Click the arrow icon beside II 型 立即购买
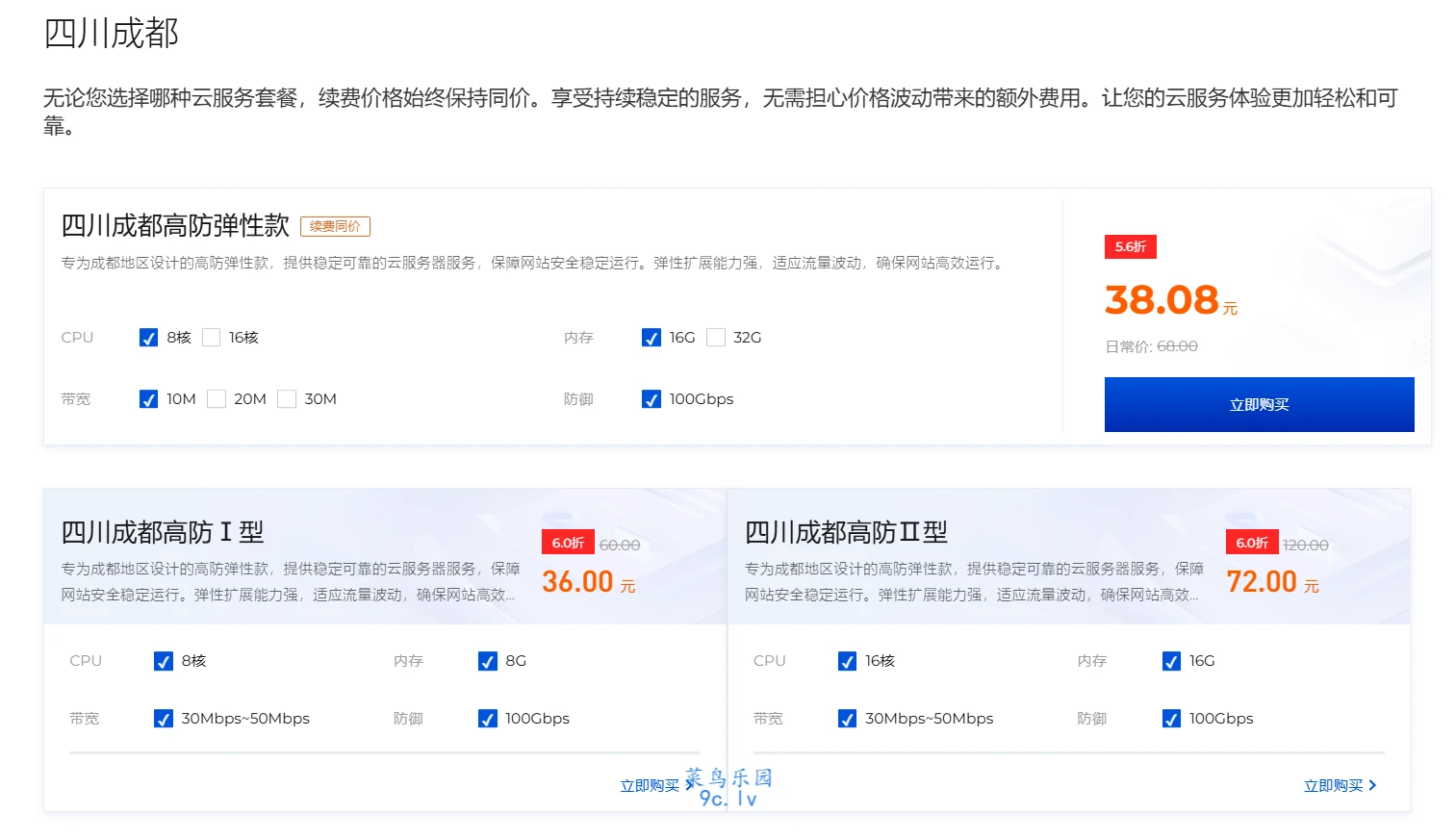 pos(1372,786)
